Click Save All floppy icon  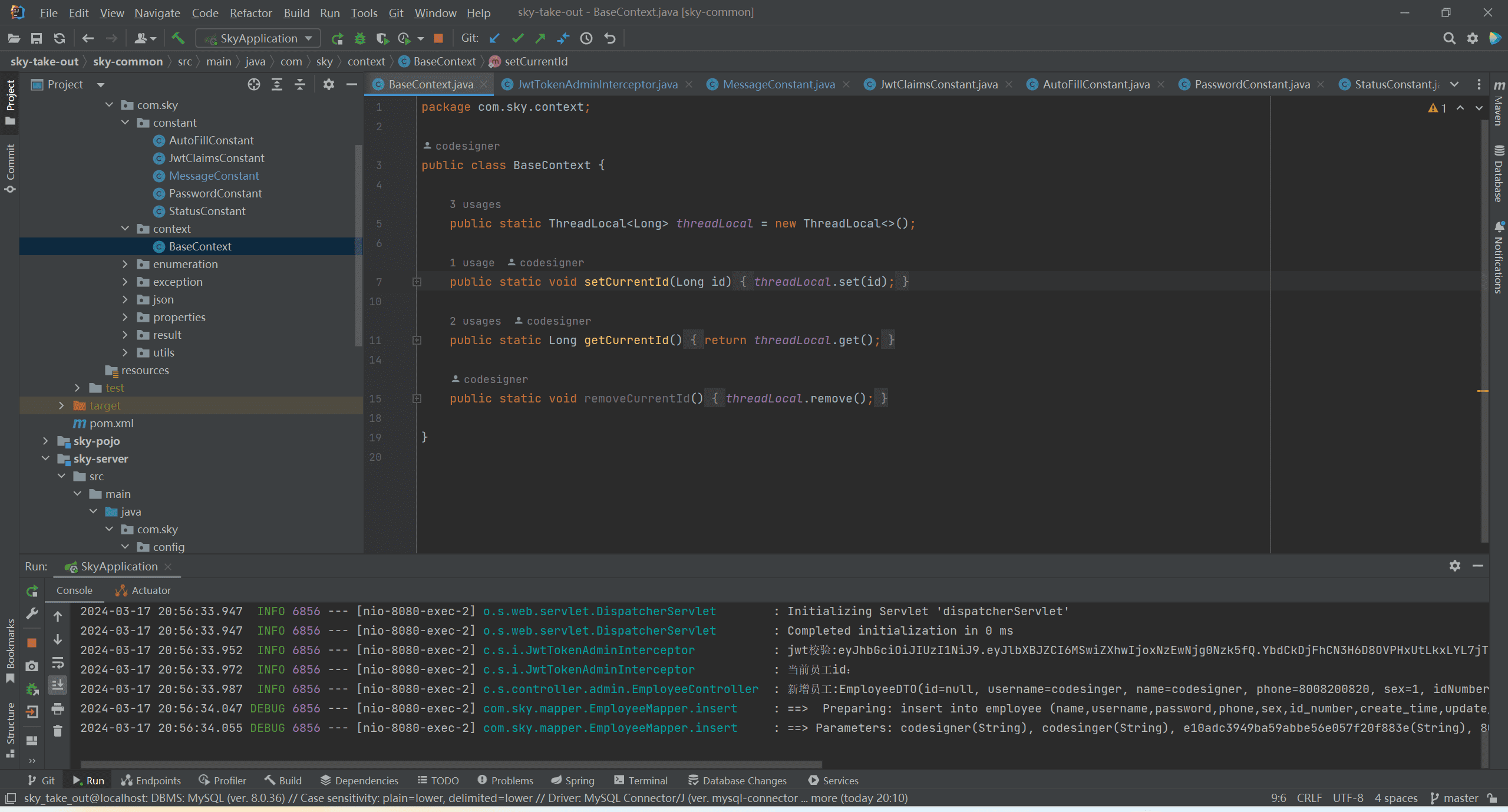click(37, 38)
